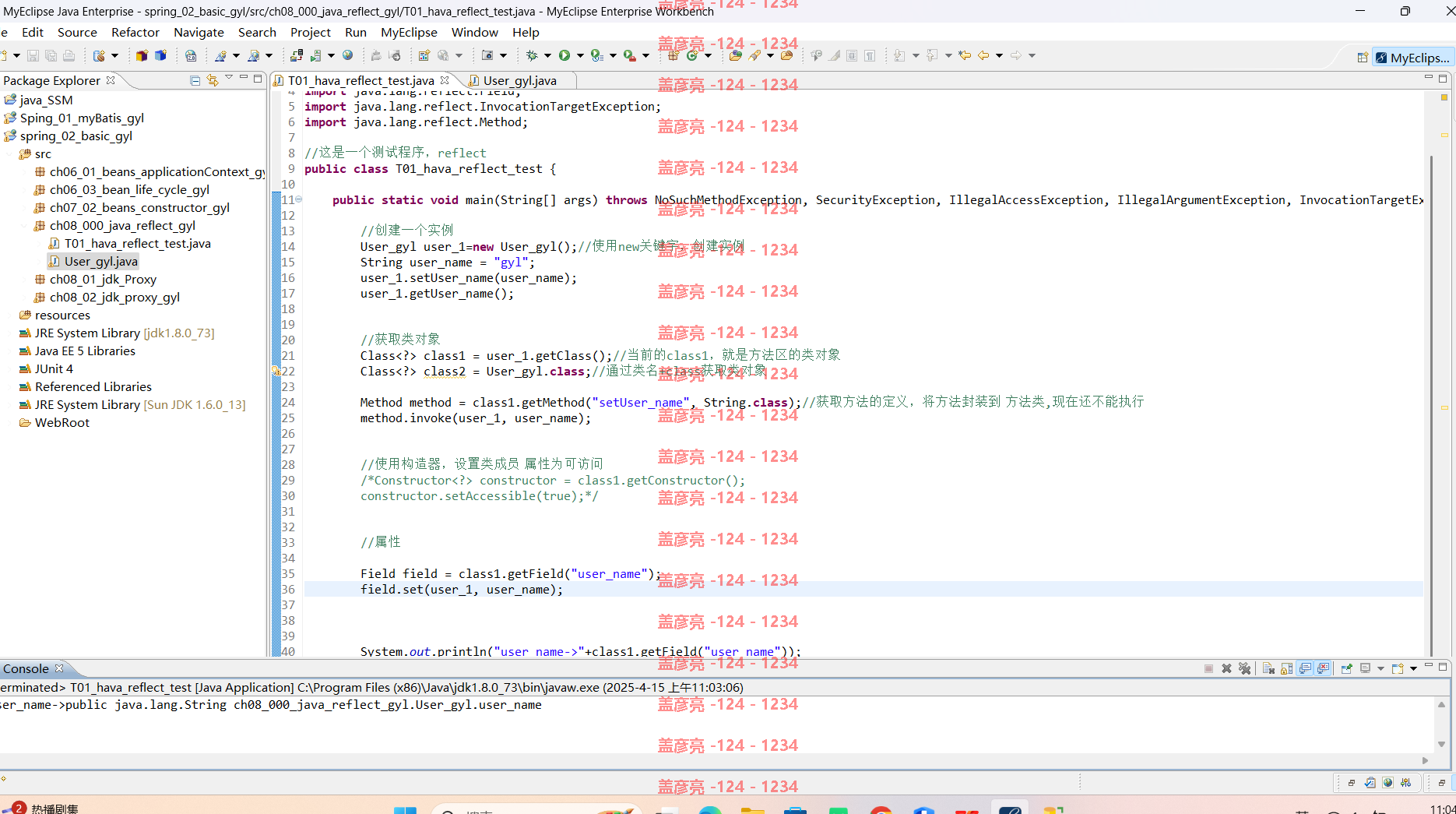
Task: Clear Console with the document icon
Action: point(1268,668)
